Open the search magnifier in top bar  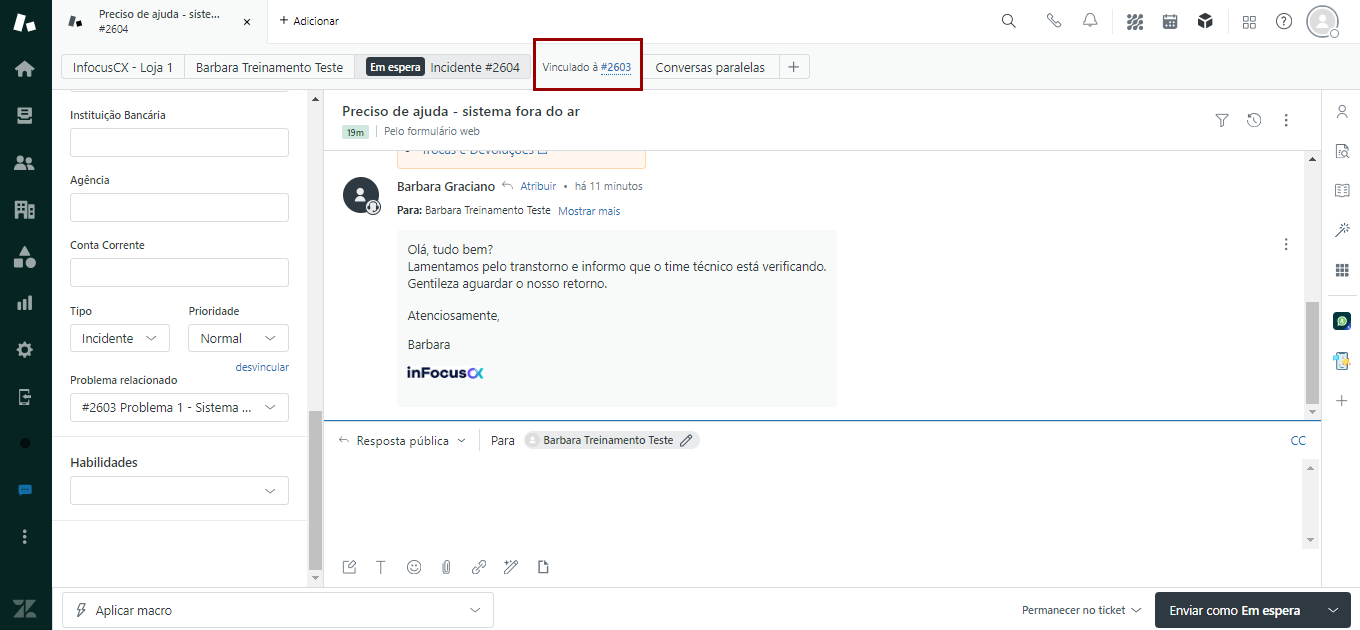click(x=1008, y=21)
